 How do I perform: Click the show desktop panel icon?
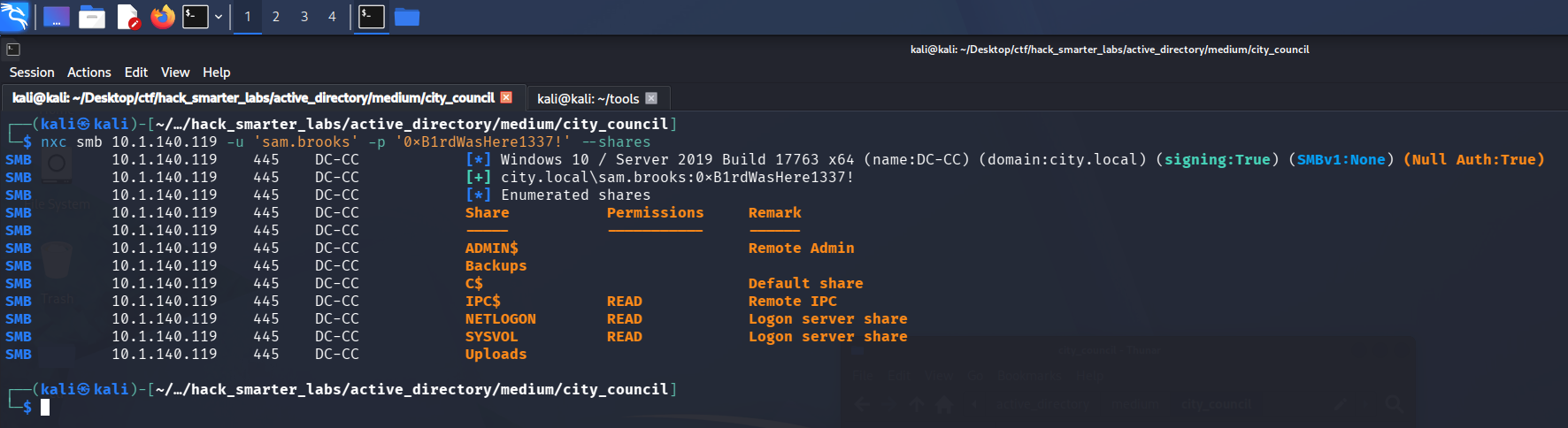[x=56, y=17]
